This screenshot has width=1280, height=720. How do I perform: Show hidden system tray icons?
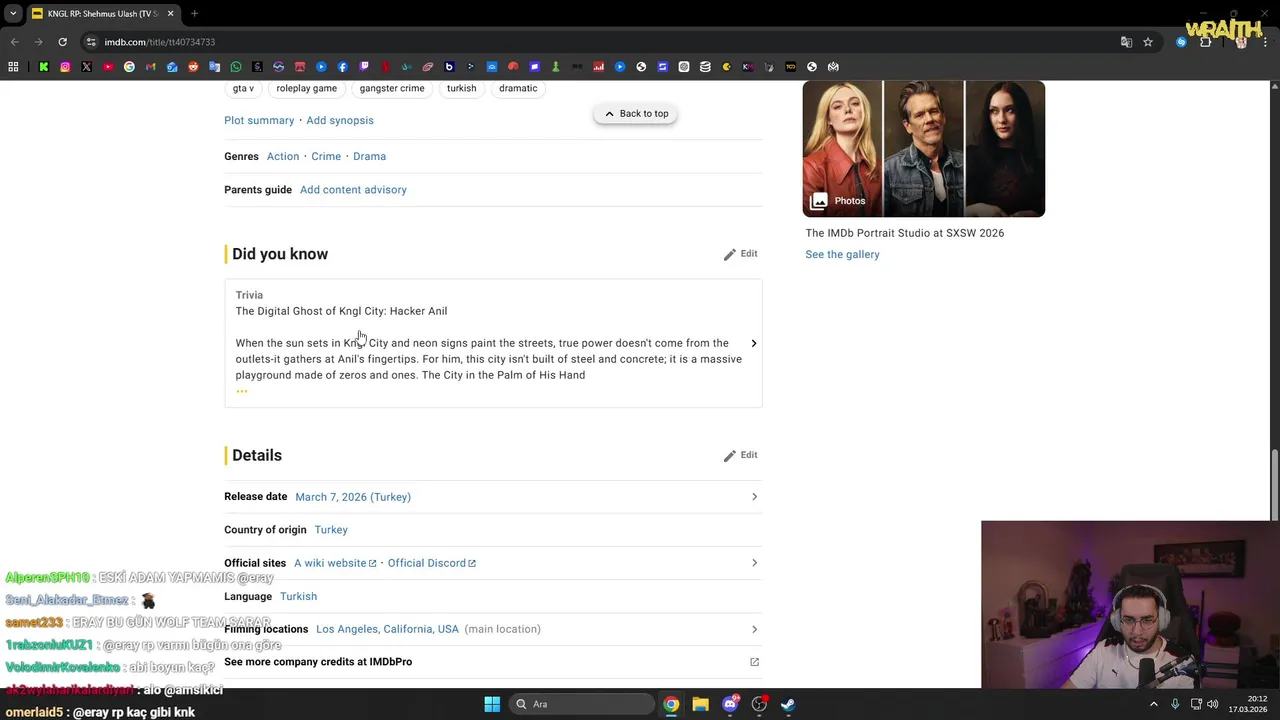[1153, 704]
